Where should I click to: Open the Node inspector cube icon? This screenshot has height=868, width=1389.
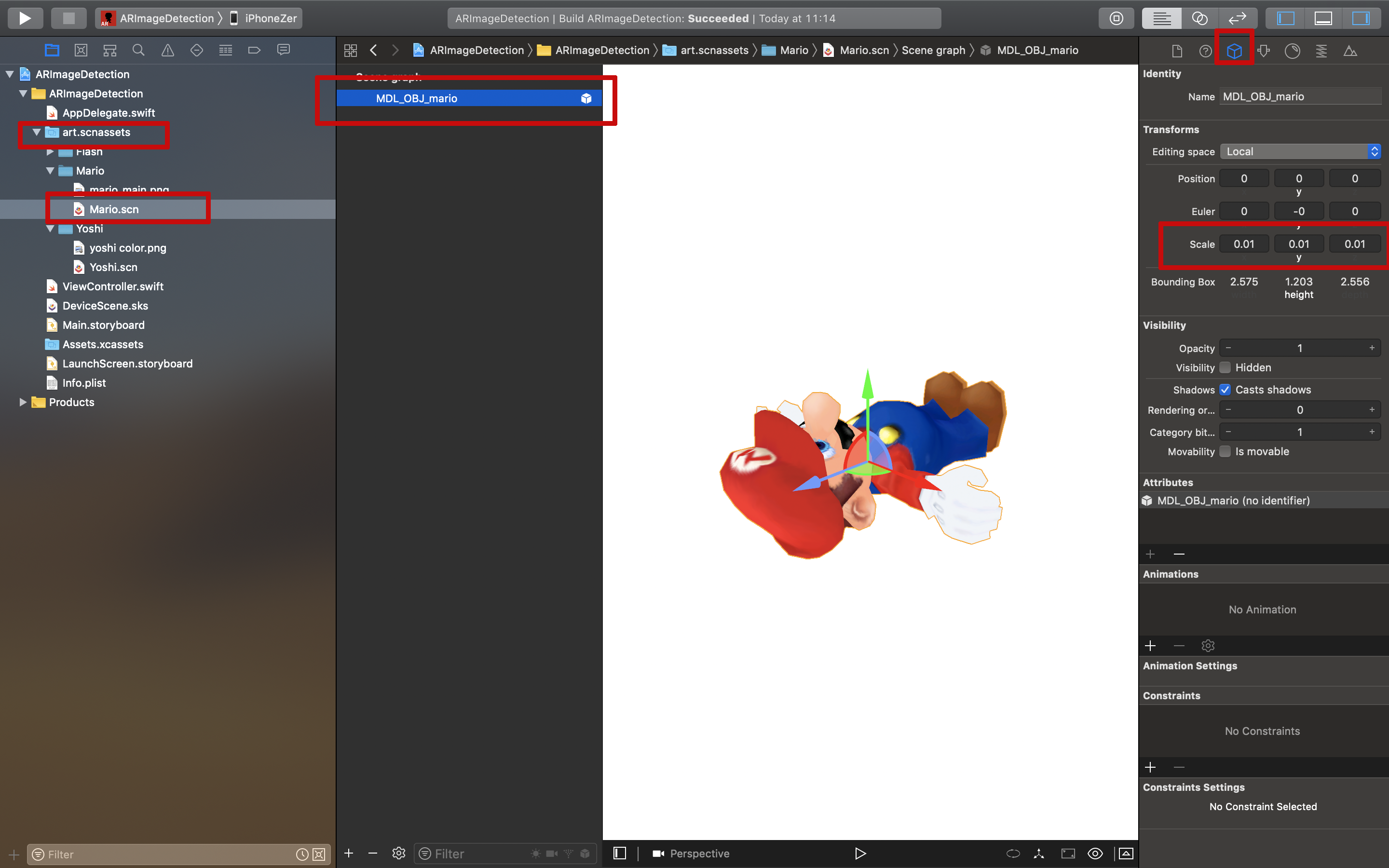pyautogui.click(x=1235, y=51)
